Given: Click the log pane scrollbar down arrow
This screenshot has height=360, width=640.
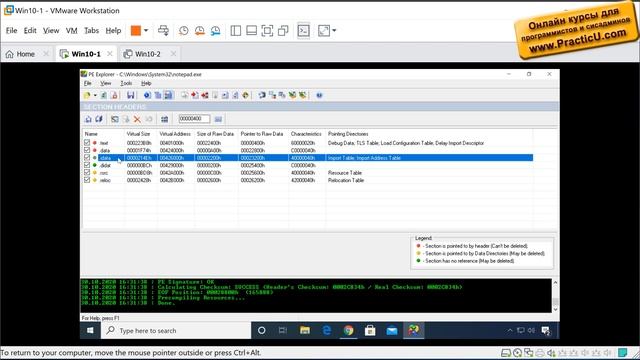Looking at the screenshot, I should 555,309.
